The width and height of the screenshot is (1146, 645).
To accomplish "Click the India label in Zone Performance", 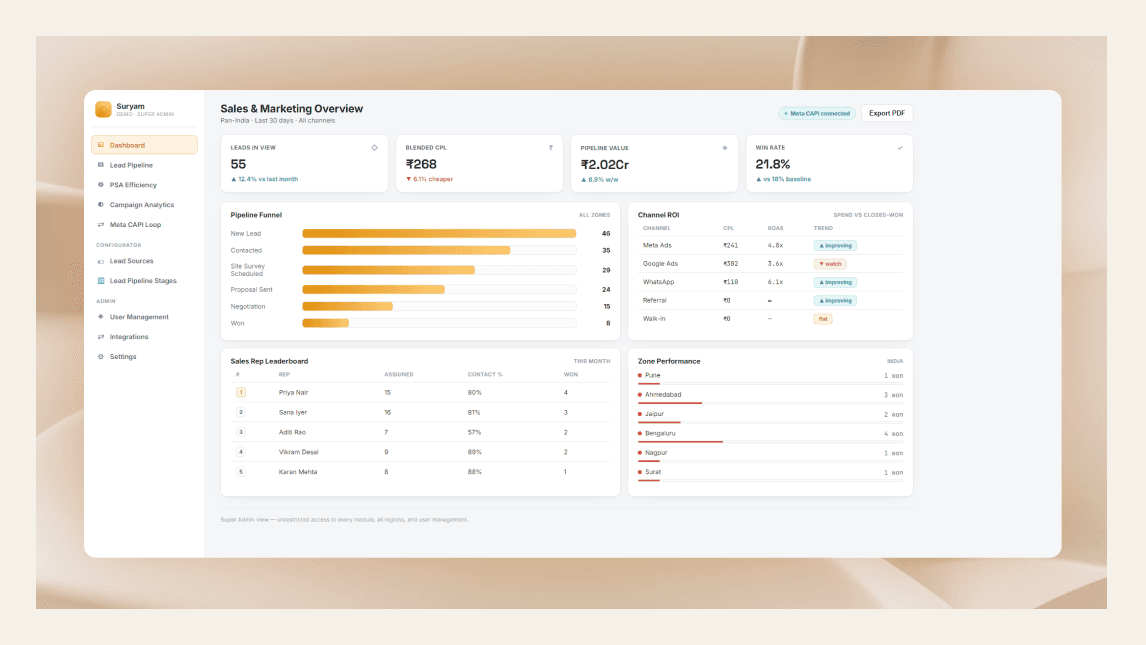I will (x=895, y=361).
